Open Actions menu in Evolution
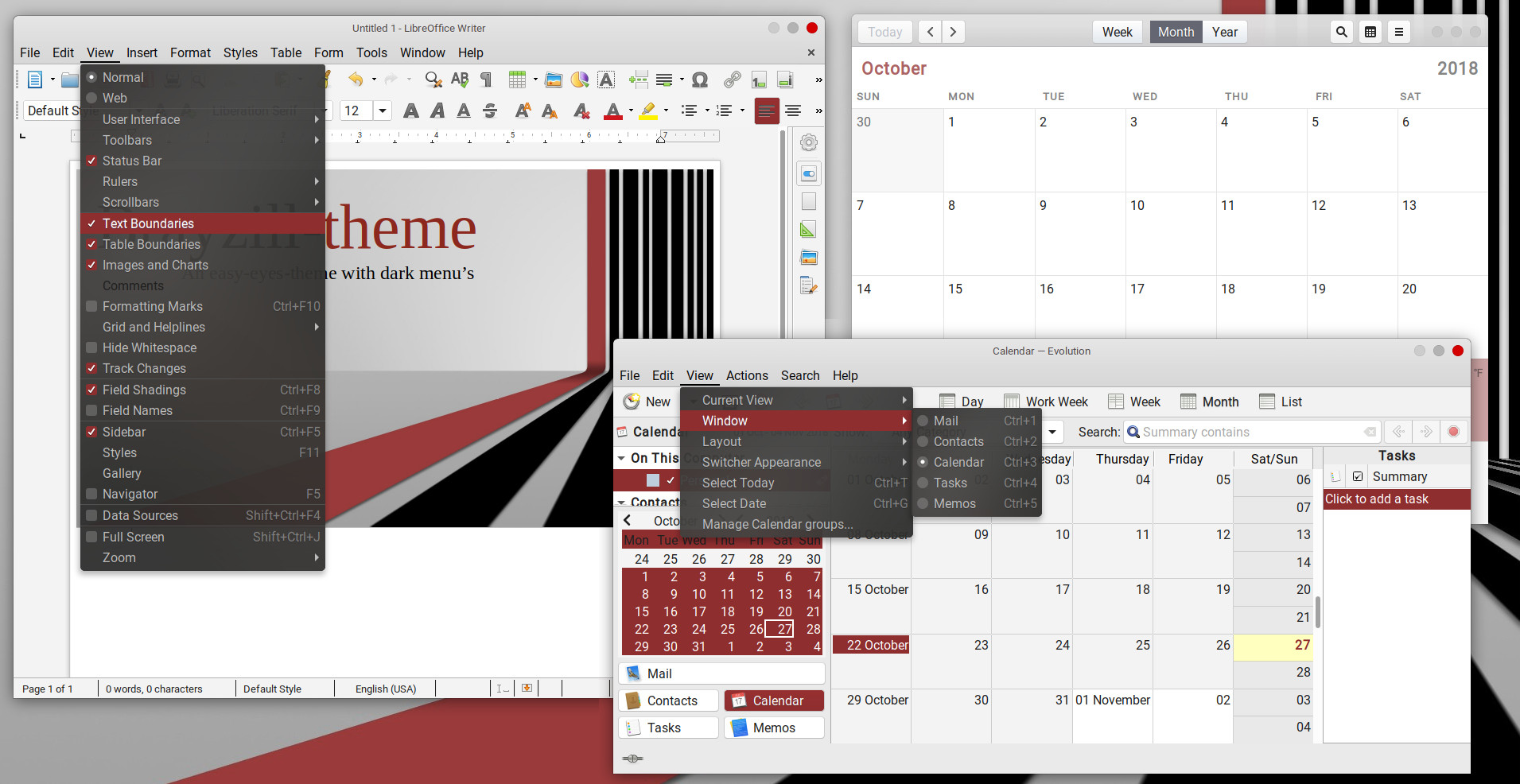The height and width of the screenshot is (784, 1520). (x=747, y=375)
